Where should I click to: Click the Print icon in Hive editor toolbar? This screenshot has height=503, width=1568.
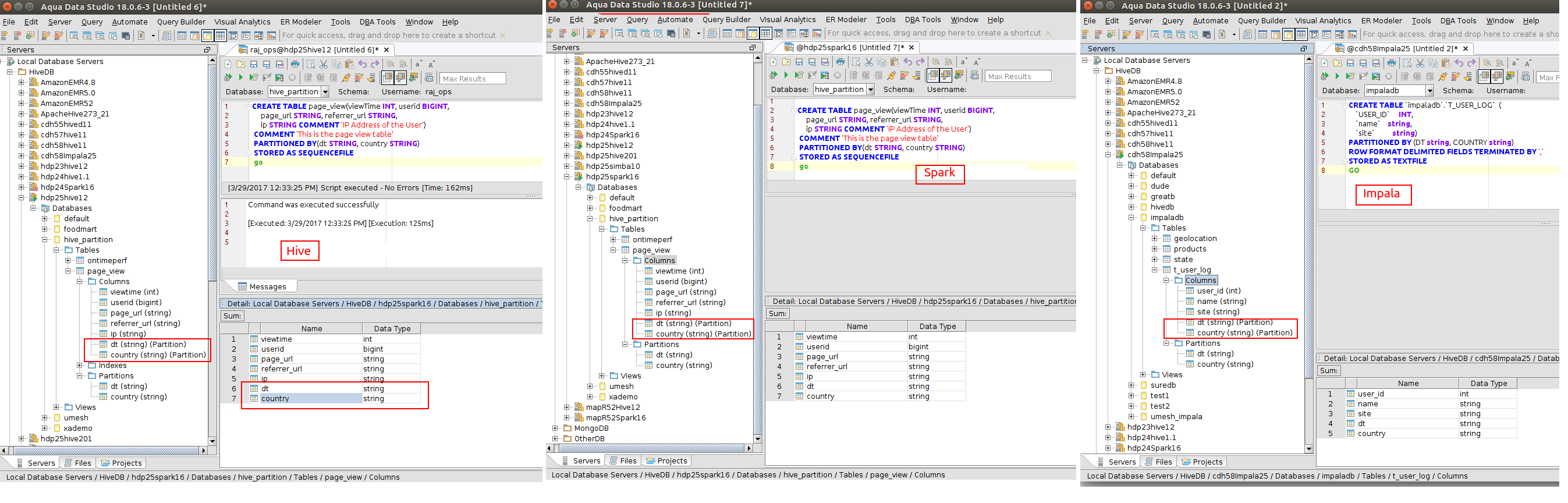[x=295, y=64]
